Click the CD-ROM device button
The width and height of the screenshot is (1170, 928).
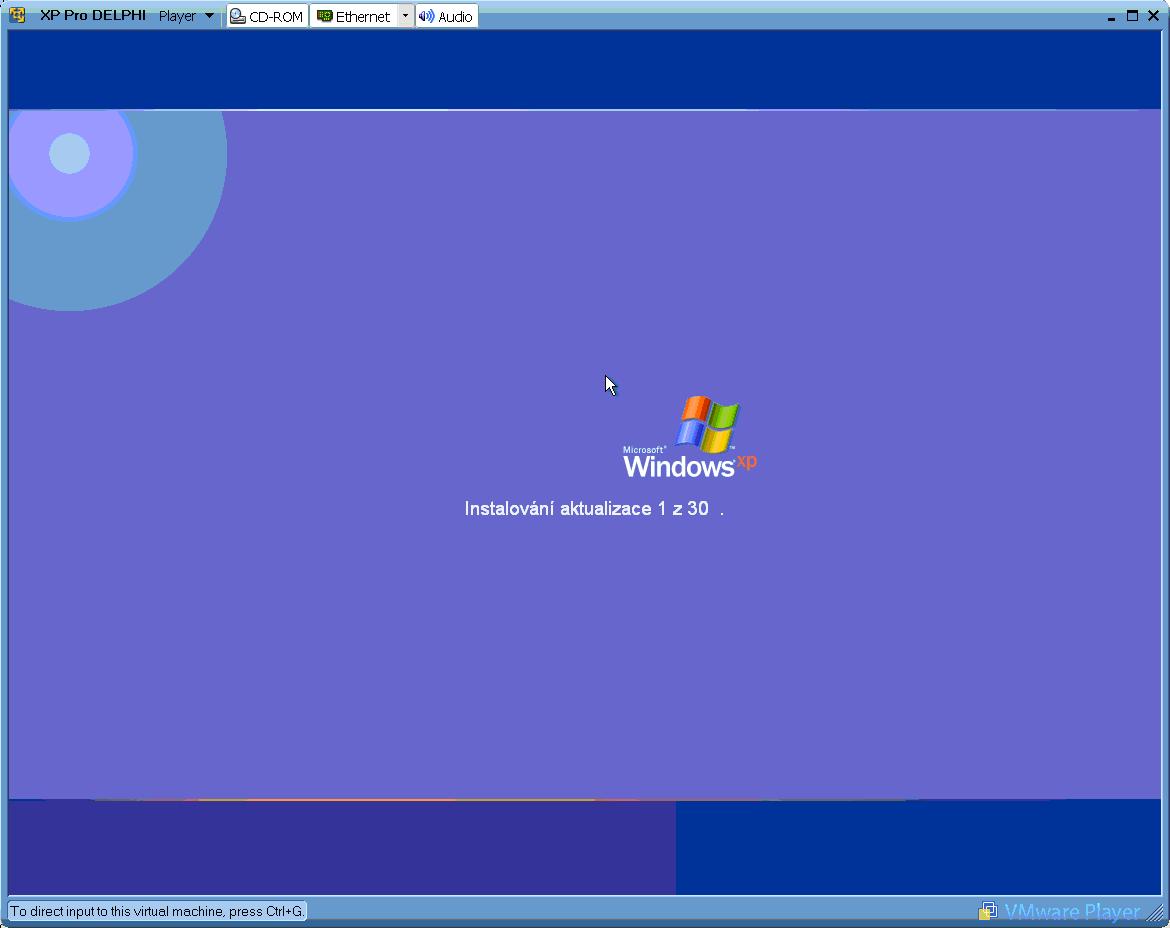pos(267,16)
